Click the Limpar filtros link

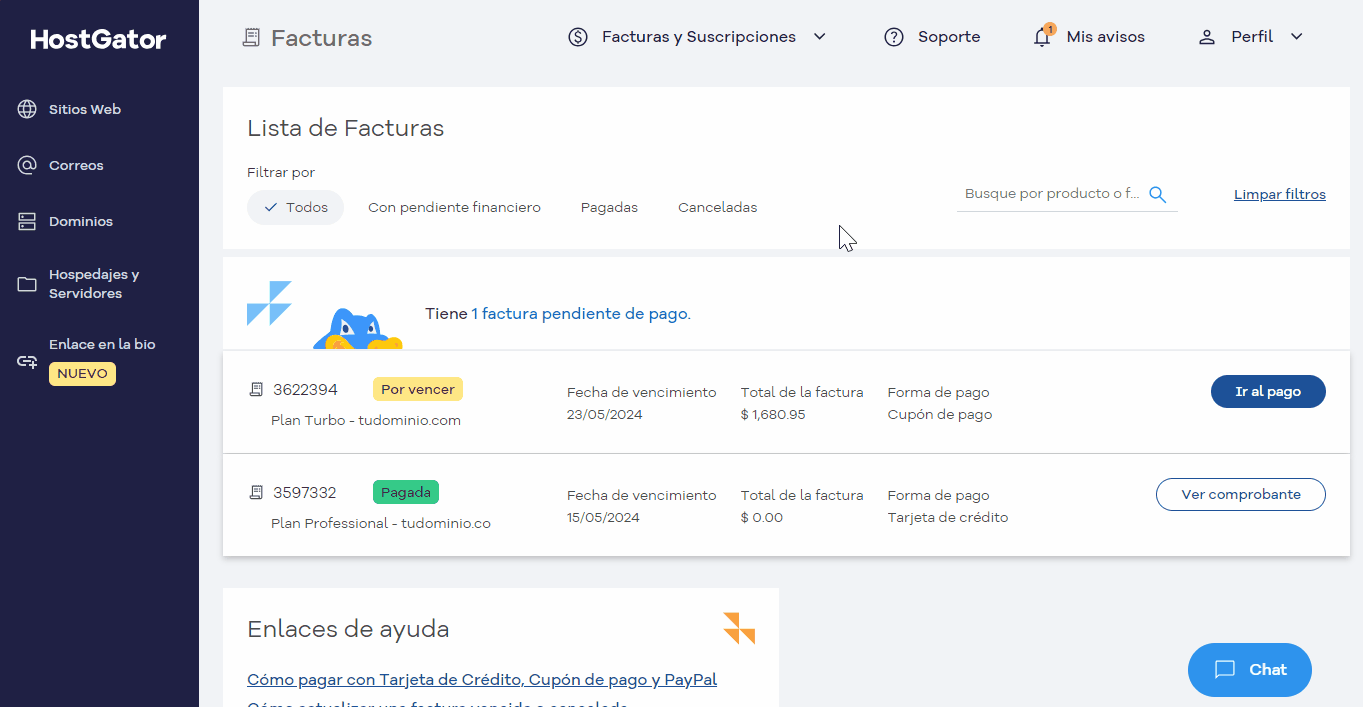pos(1280,194)
